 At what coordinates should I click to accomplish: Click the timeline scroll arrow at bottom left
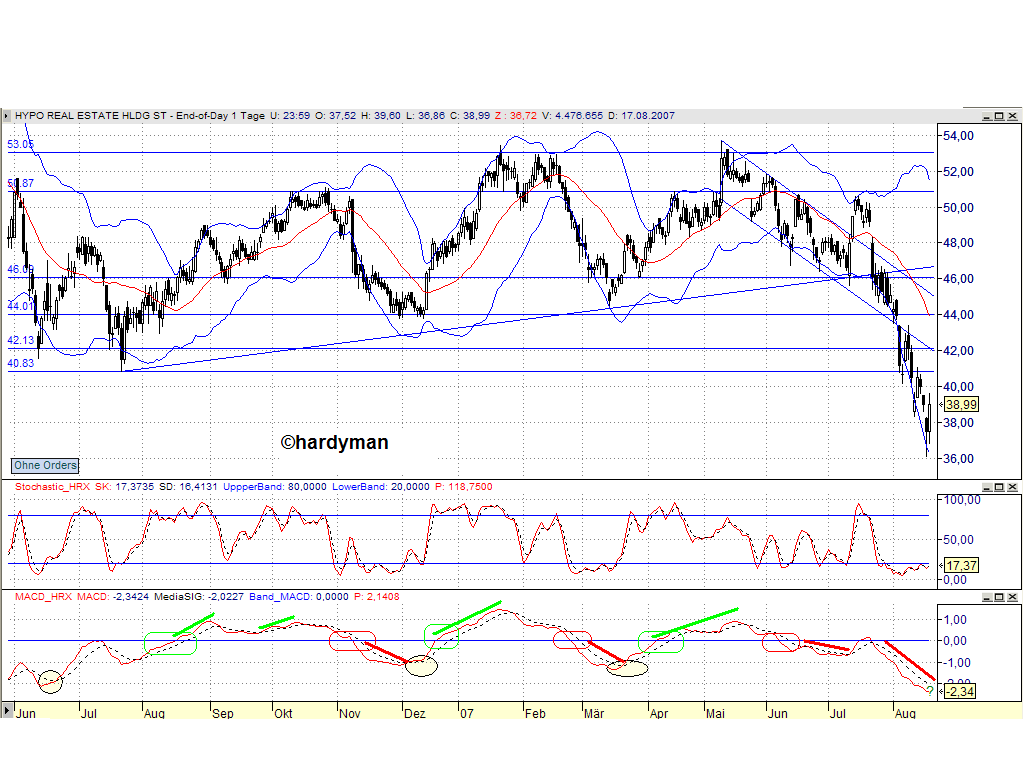click(8, 714)
